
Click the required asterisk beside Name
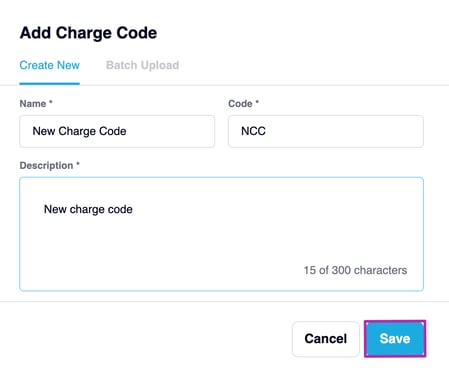(x=51, y=102)
